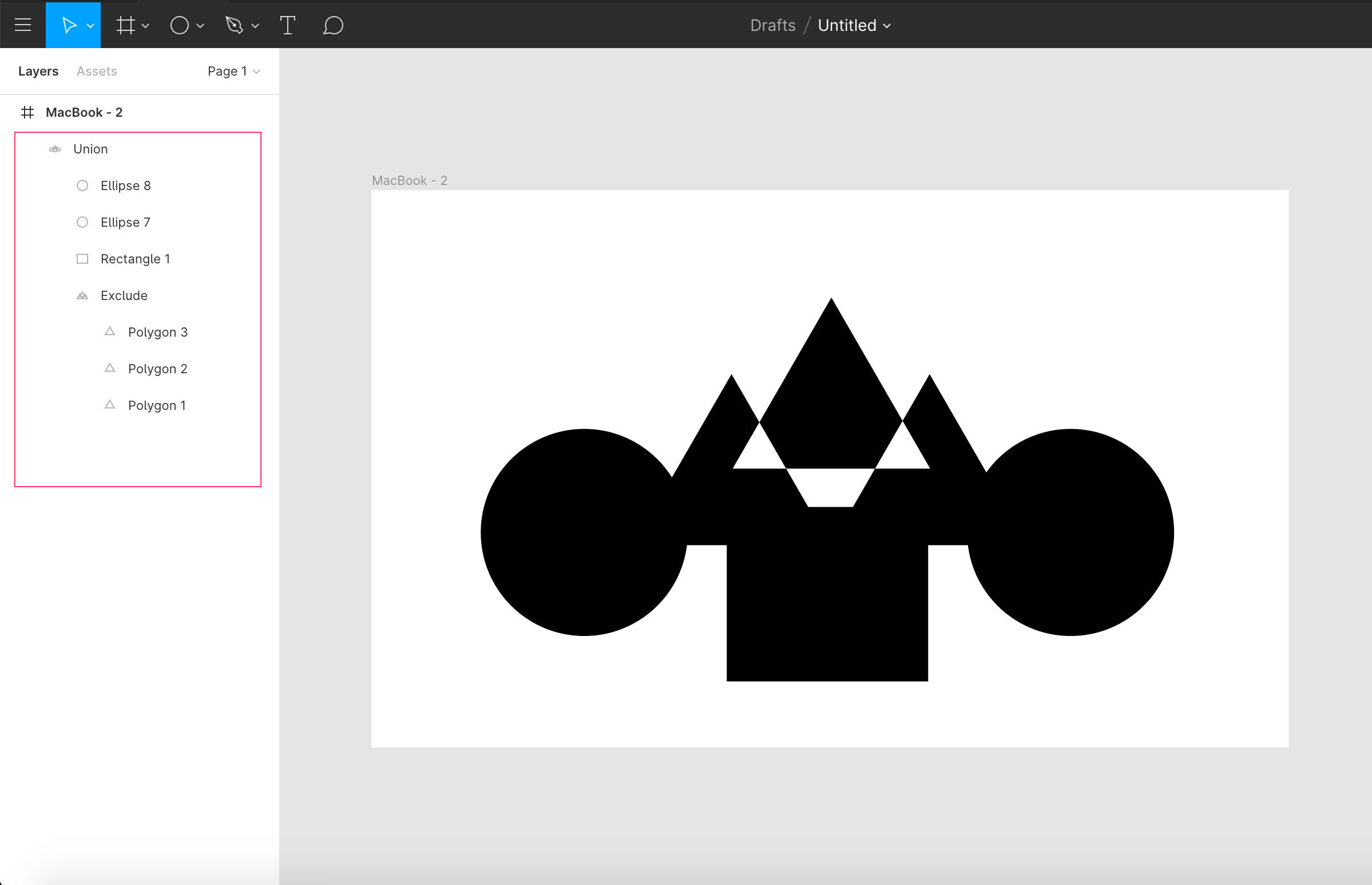The width and height of the screenshot is (1372, 885).
Task: Switch to the Assets tab
Action: [97, 71]
